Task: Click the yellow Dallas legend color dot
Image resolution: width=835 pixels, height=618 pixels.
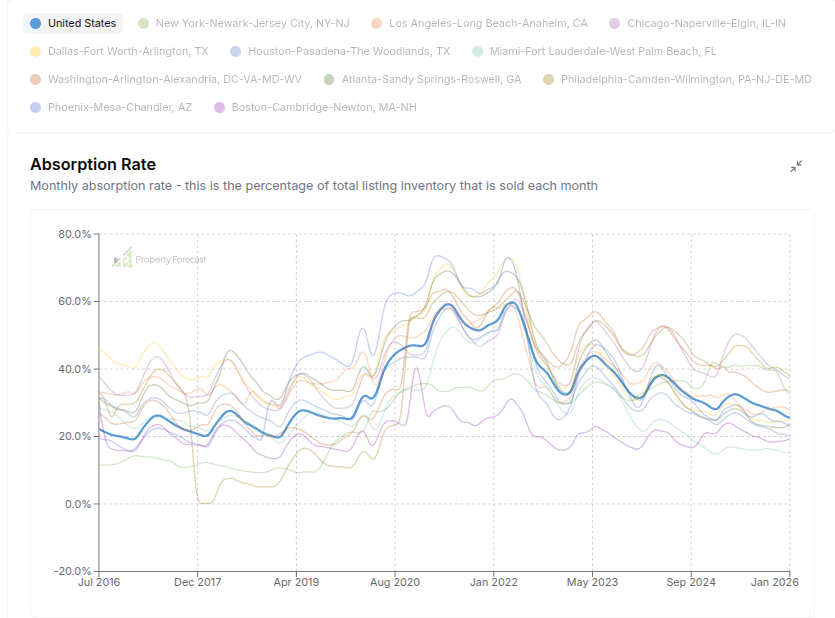Action: 36,52
